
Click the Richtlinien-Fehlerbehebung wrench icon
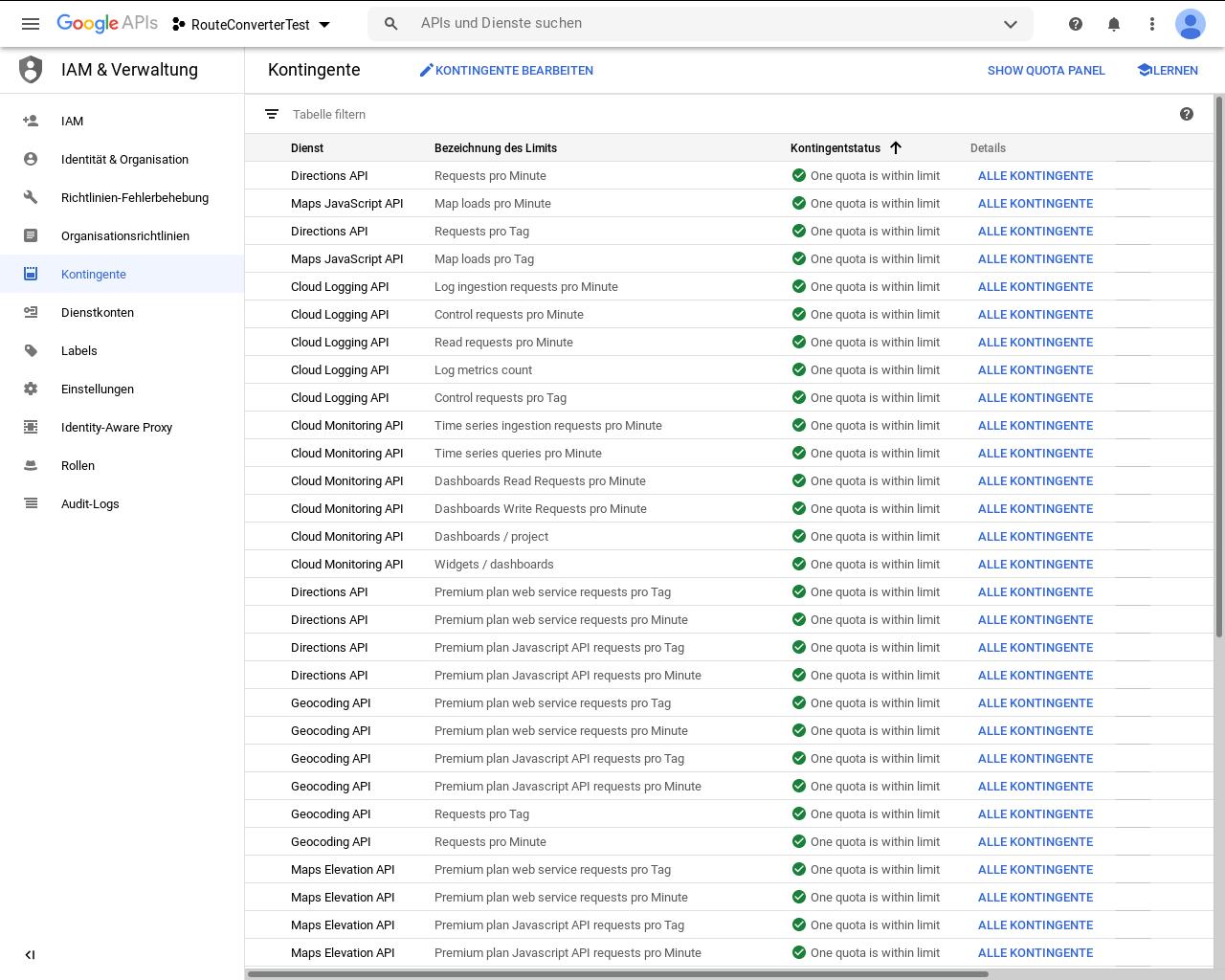31,198
